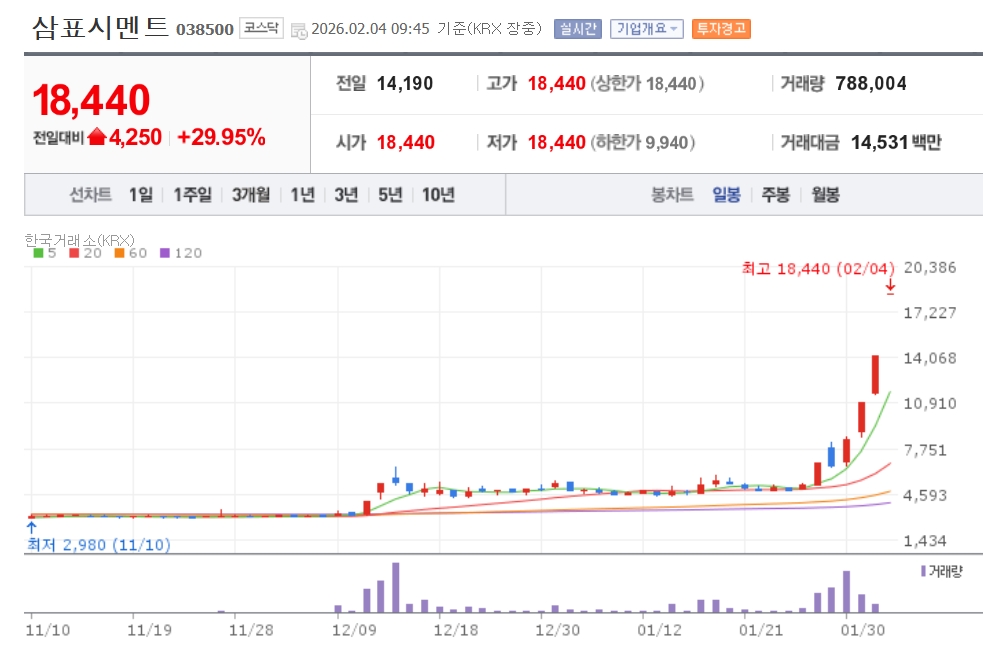The image size is (983, 668).
Task: Select the 10년 line chart range
Action: coord(438,195)
